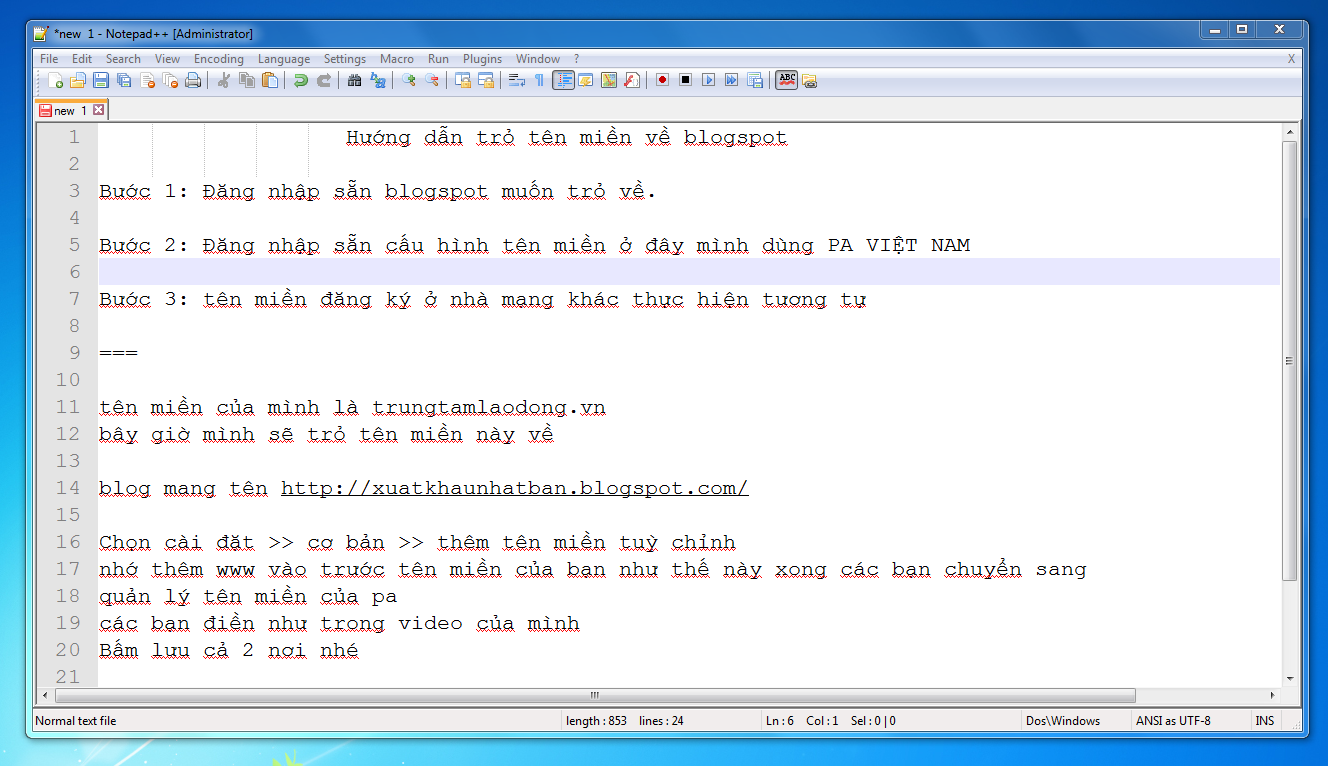Screen dimensions: 1328x766
Task: Open the Document Map panel icon
Action: (608, 80)
